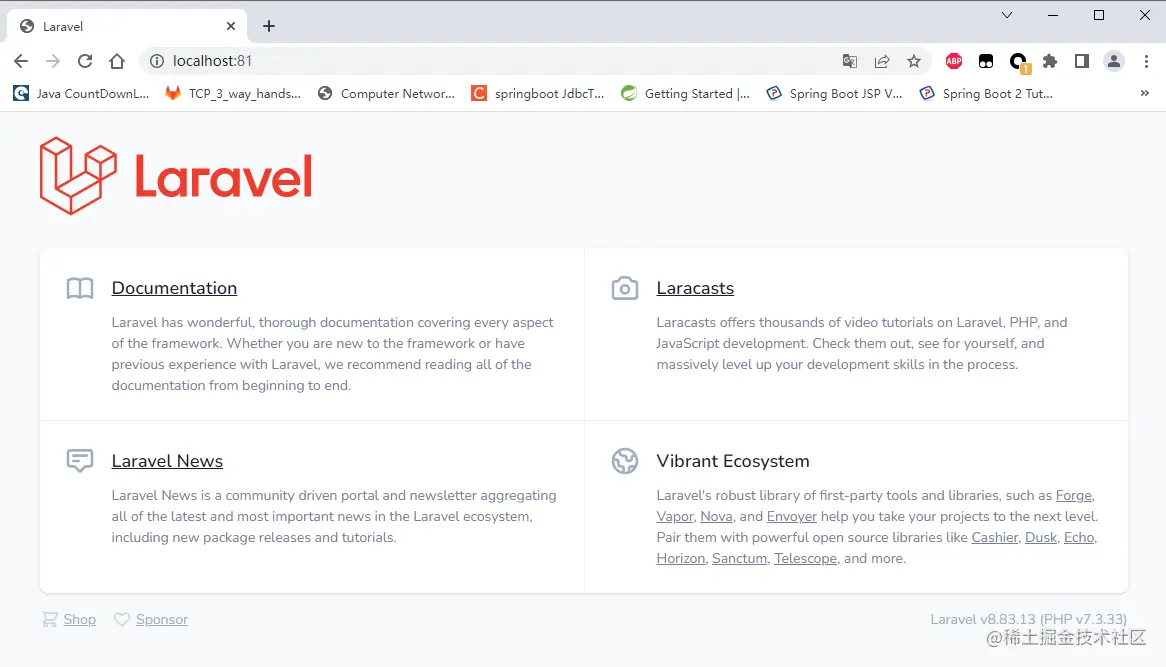
Task: Click the Vibrant Ecosystem heading
Action: pyautogui.click(x=732, y=461)
